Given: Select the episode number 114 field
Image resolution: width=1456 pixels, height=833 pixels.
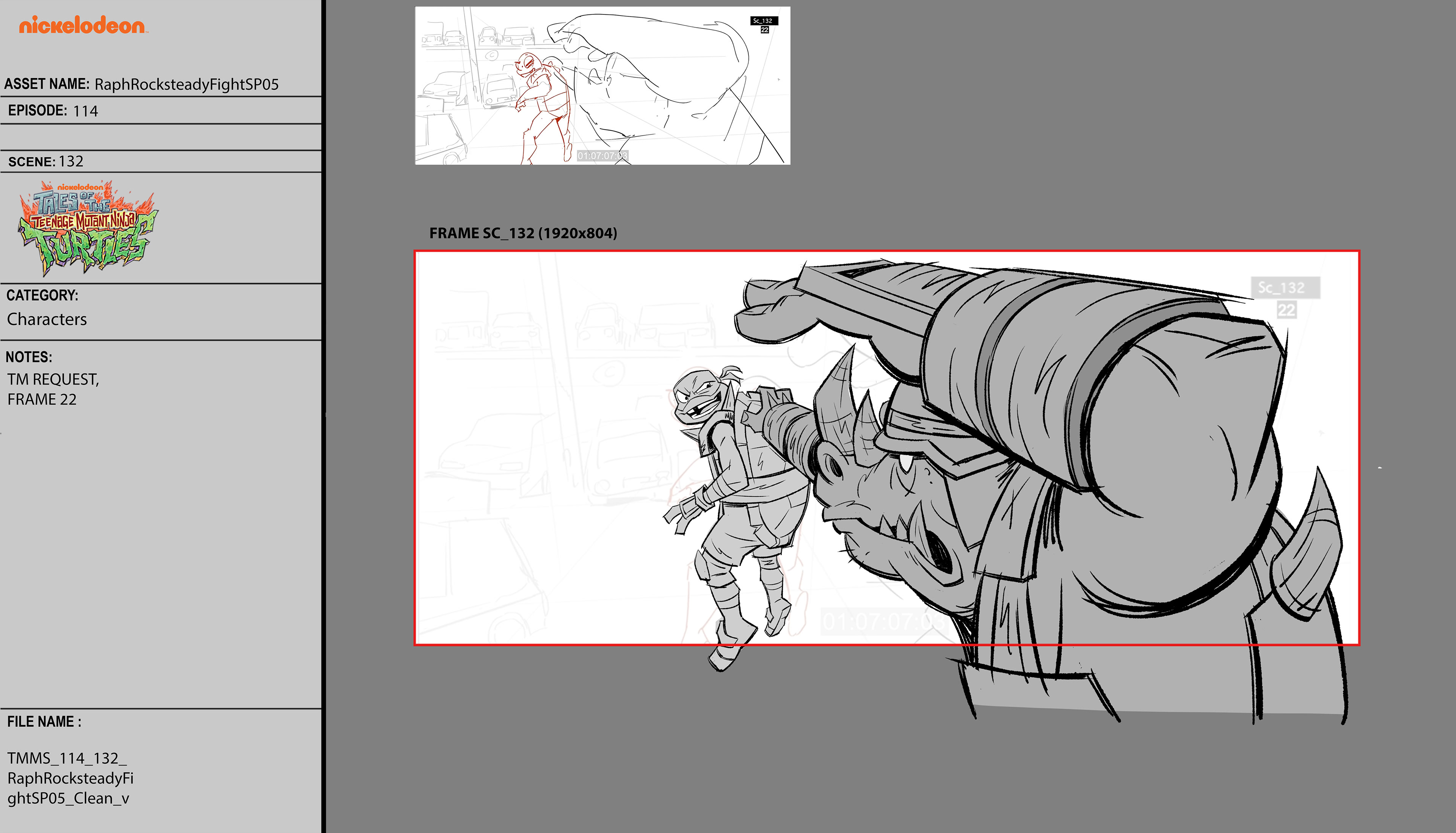Looking at the screenshot, I should pyautogui.click(x=85, y=111).
